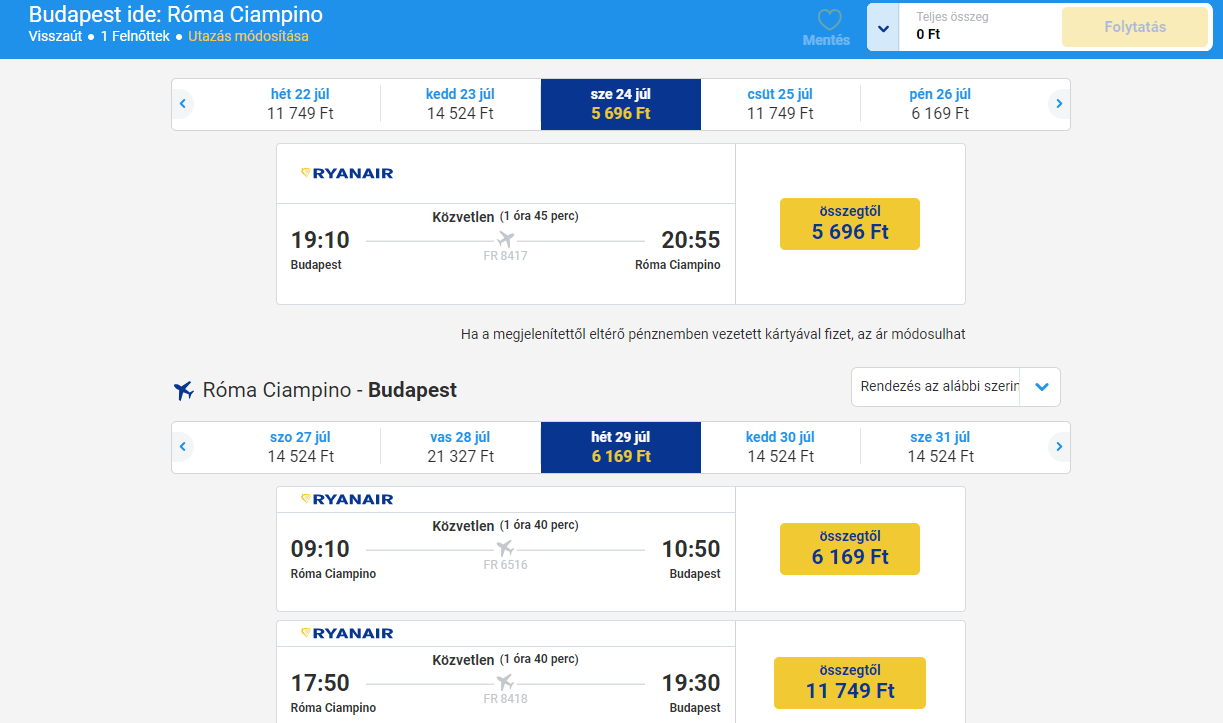Select the 5 696 Ft outbound fare button

pos(850,224)
